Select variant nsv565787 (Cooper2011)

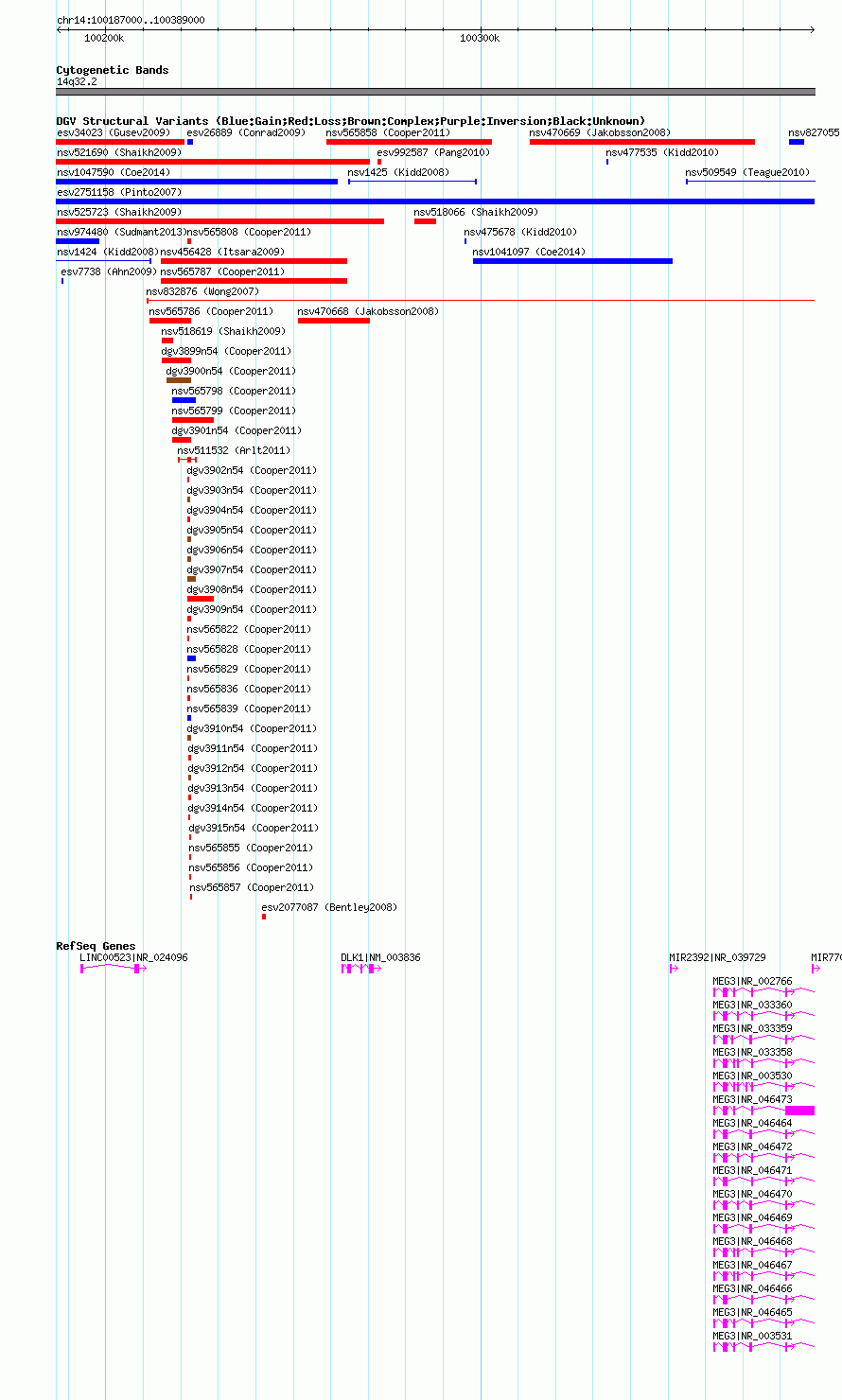[222, 271]
